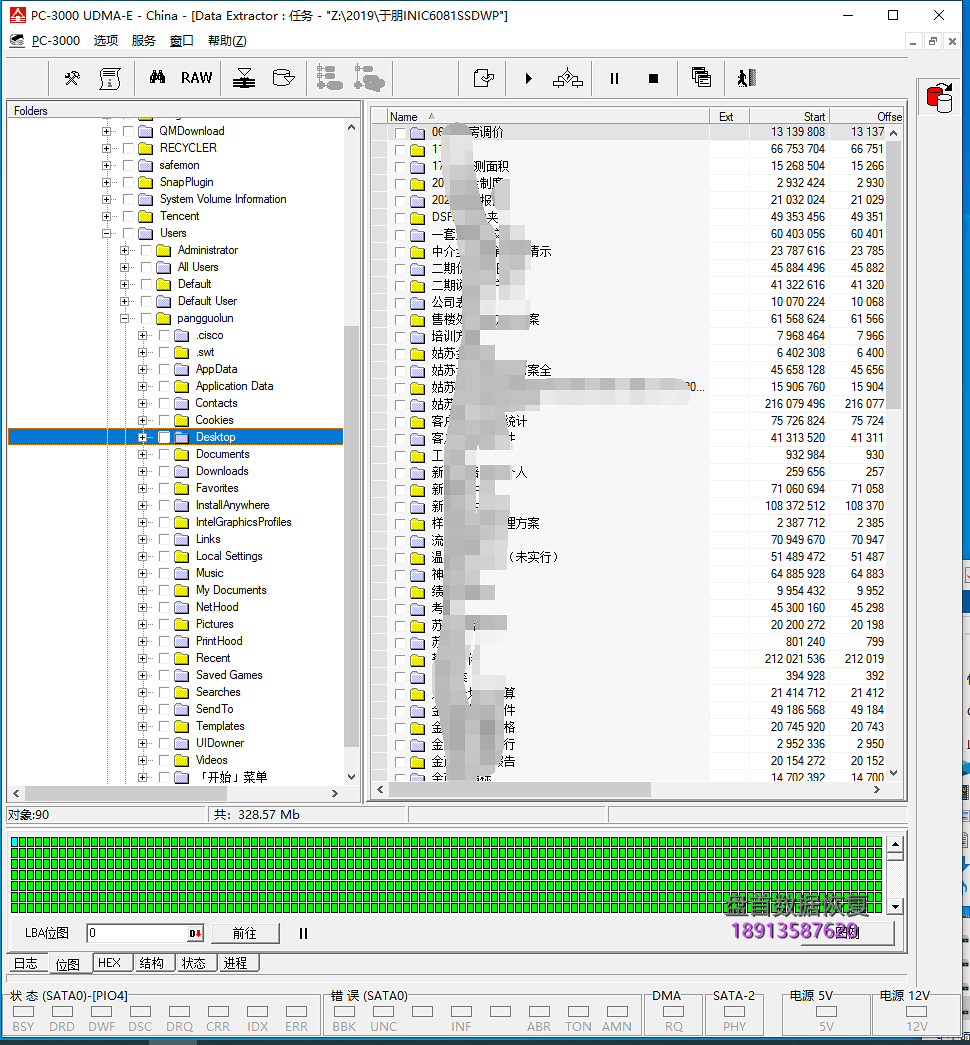Click the exit running man icon

(x=747, y=78)
